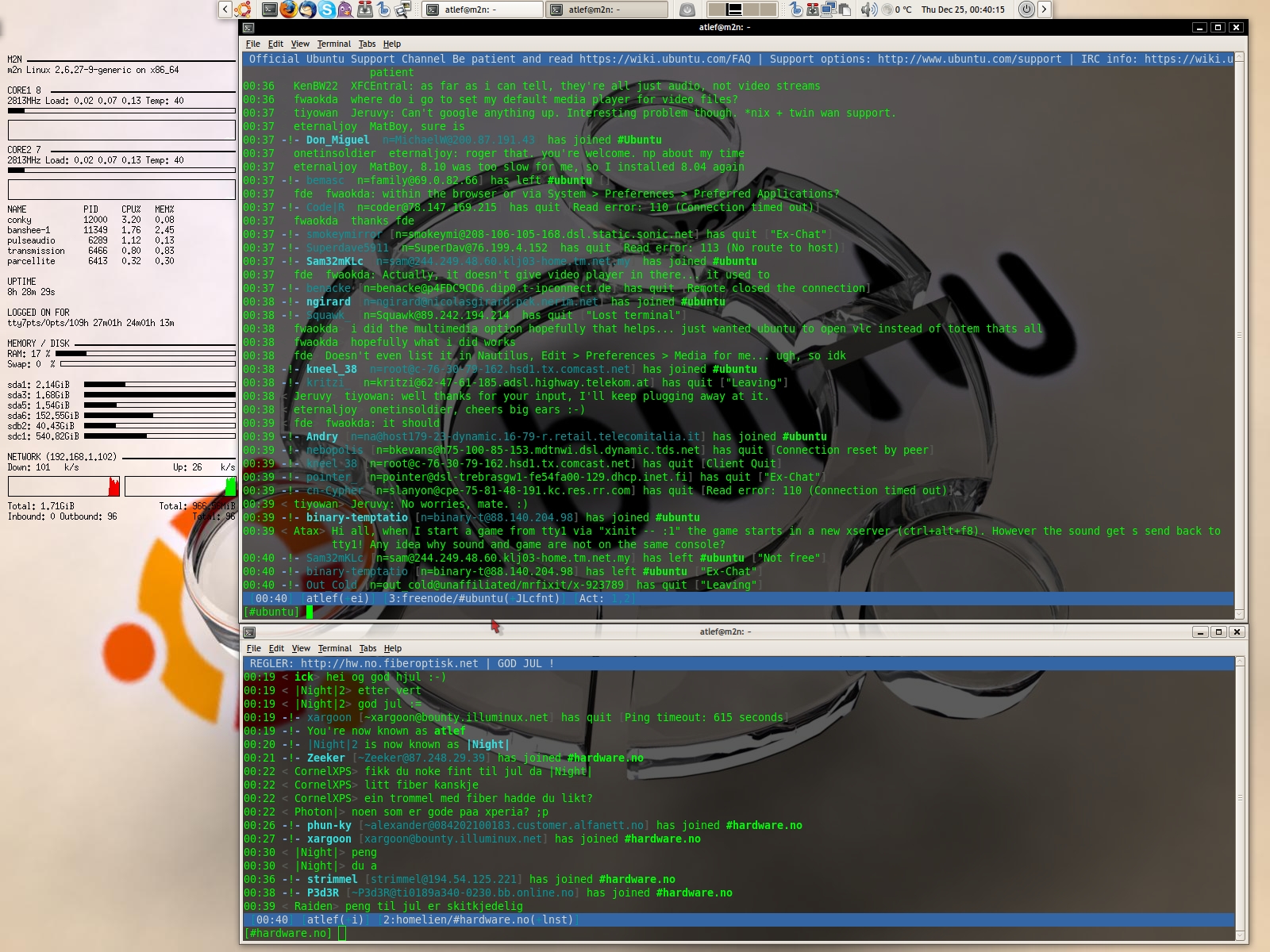The height and width of the screenshot is (952, 1270).
Task: Click the top terminal scrollbar down arrow
Action: 1240,614
